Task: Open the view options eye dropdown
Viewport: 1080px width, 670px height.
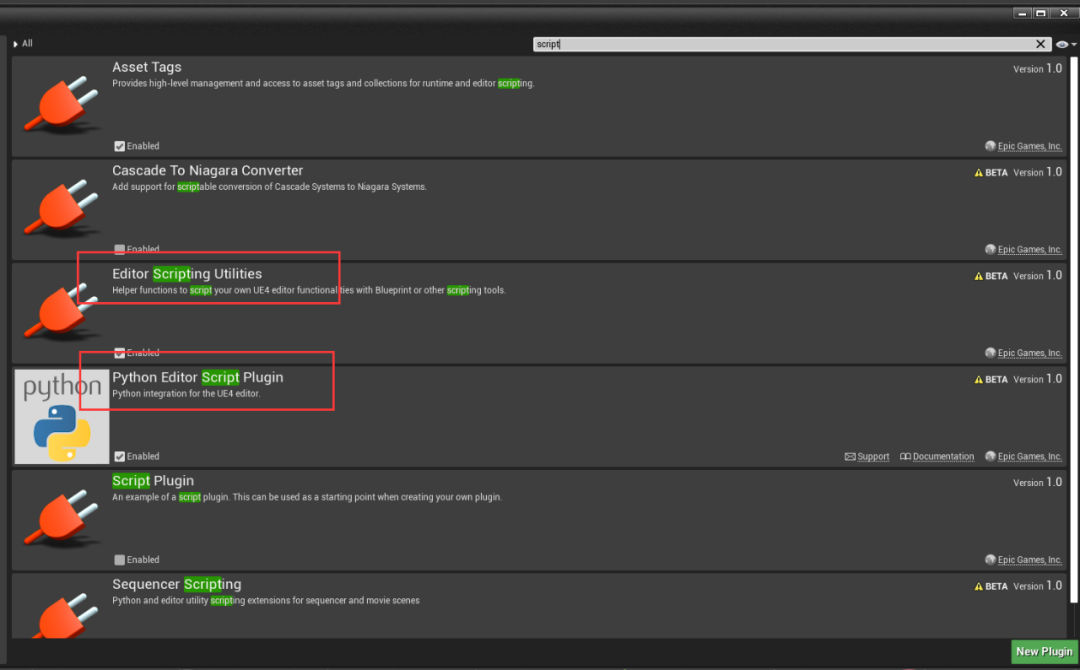Action: pyautogui.click(x=1066, y=44)
